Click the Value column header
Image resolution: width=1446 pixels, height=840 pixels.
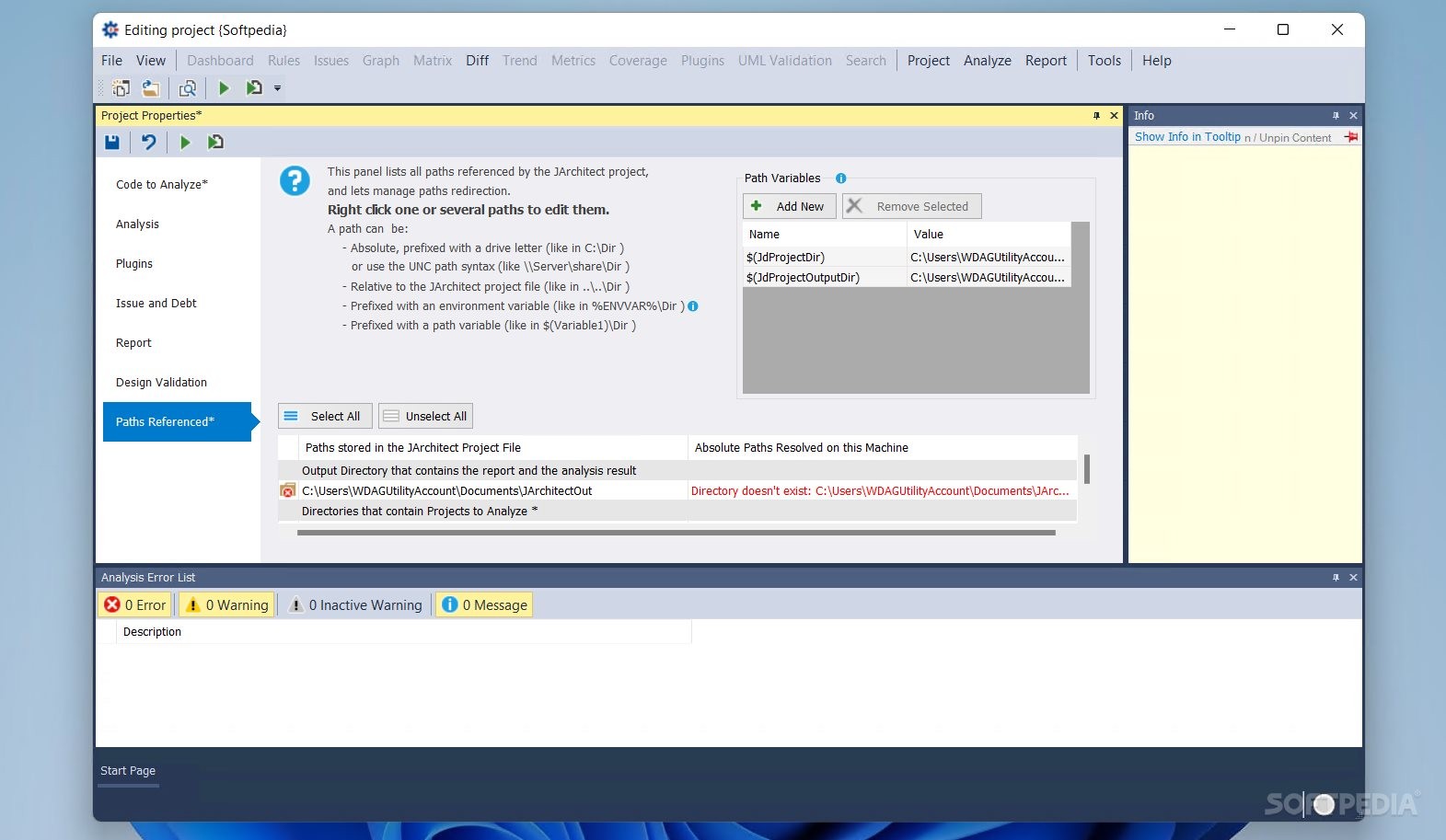[989, 235]
